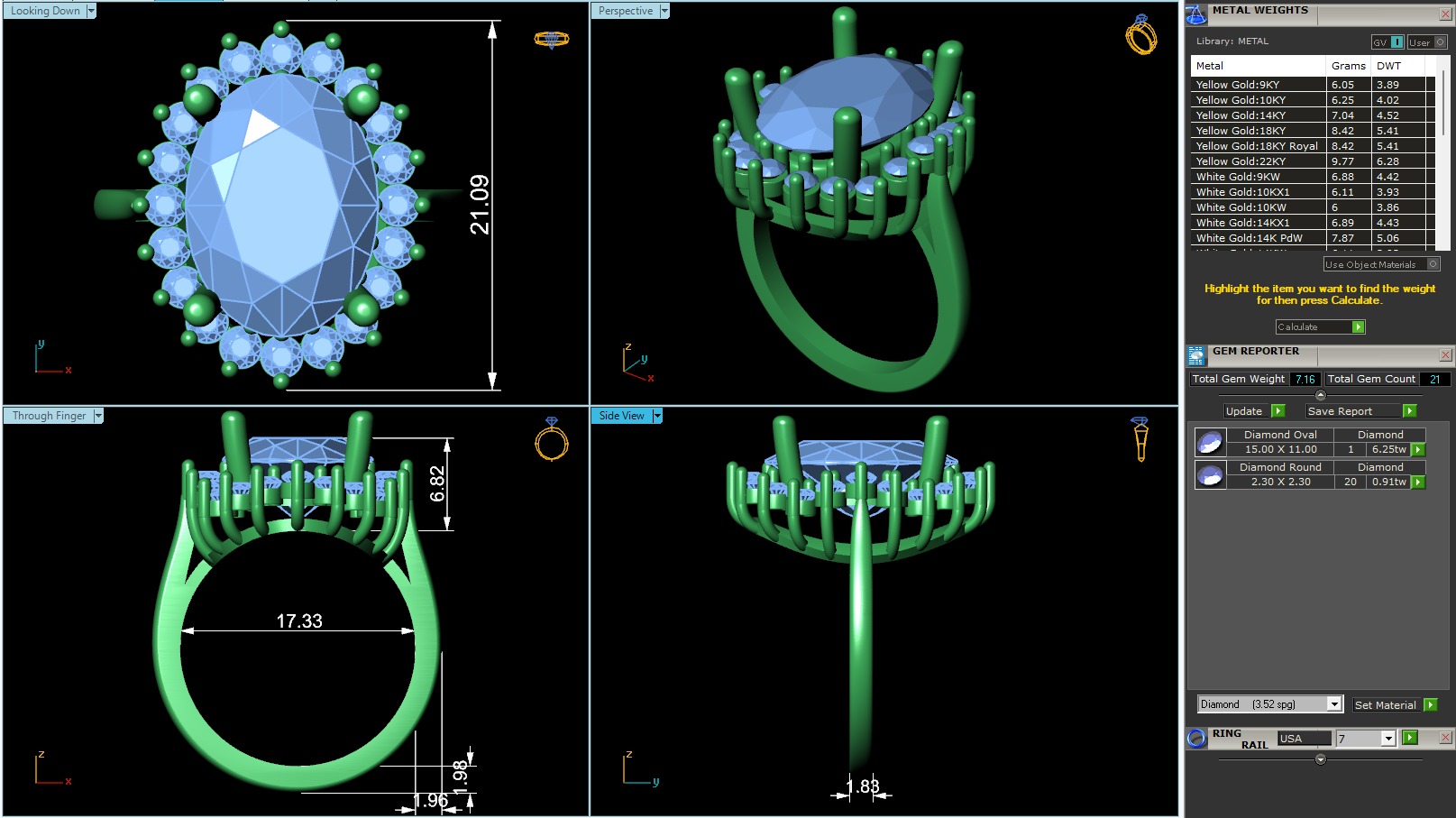Click the green arrow on Diamond Round row

[x=1418, y=482]
